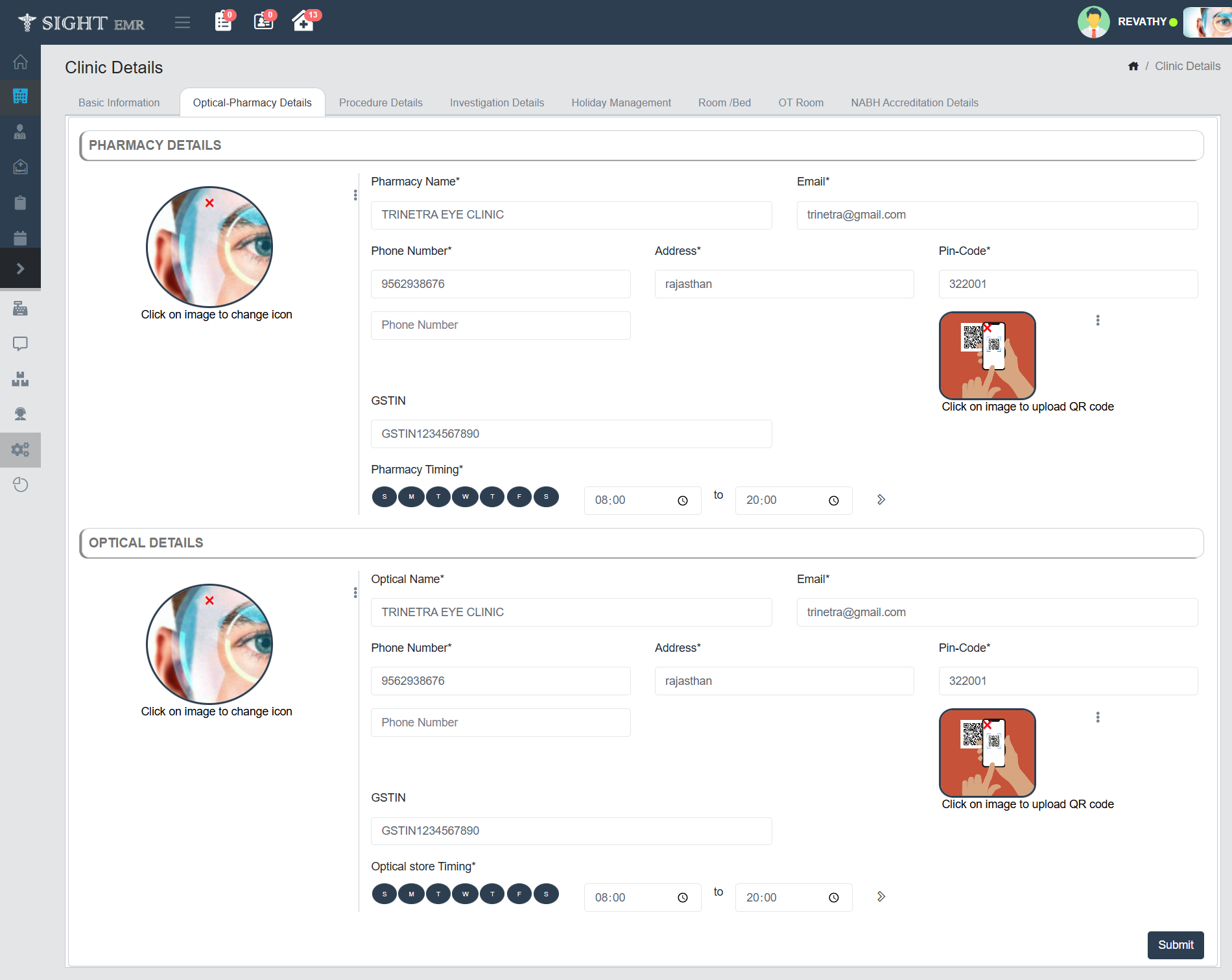
Task: Open the settings gears icon in sidebar
Action: click(20, 449)
